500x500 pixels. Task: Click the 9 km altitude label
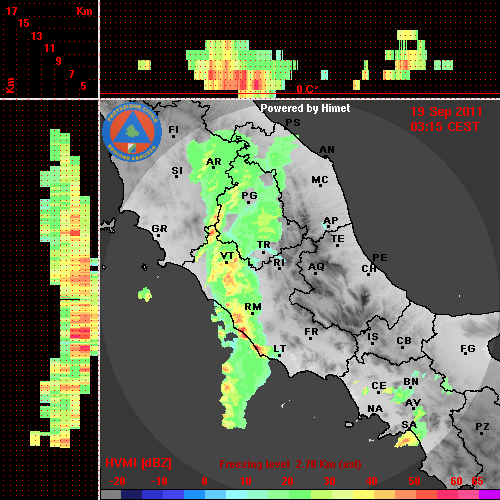click(58, 61)
